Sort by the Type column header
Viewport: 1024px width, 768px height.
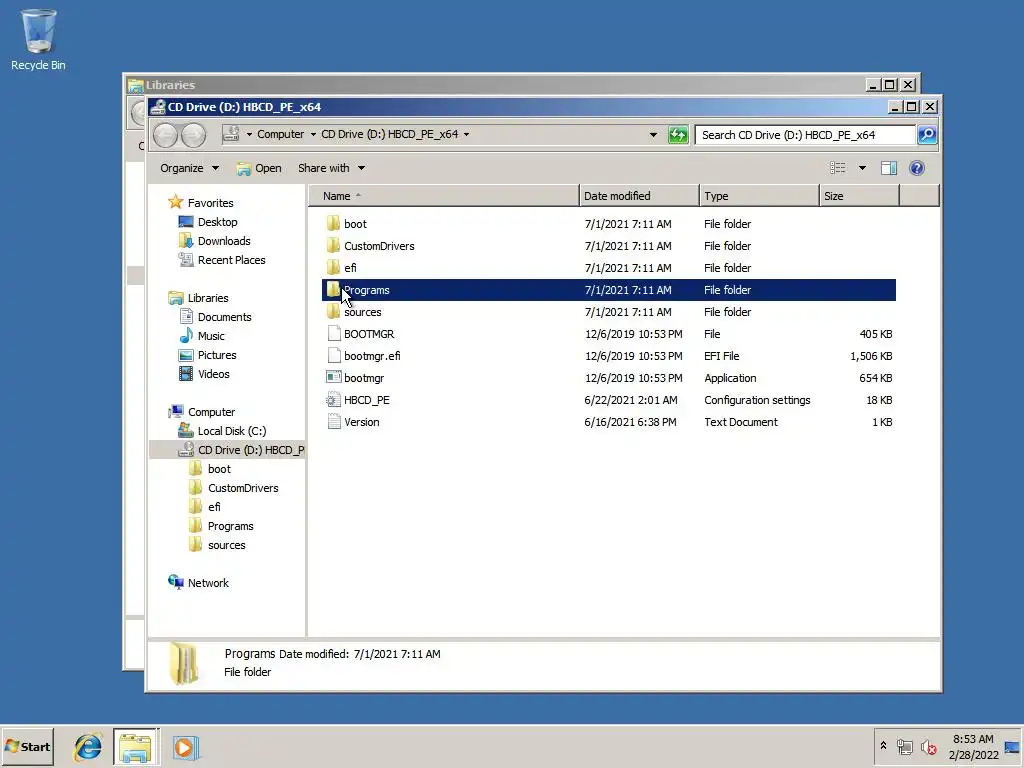pos(760,196)
